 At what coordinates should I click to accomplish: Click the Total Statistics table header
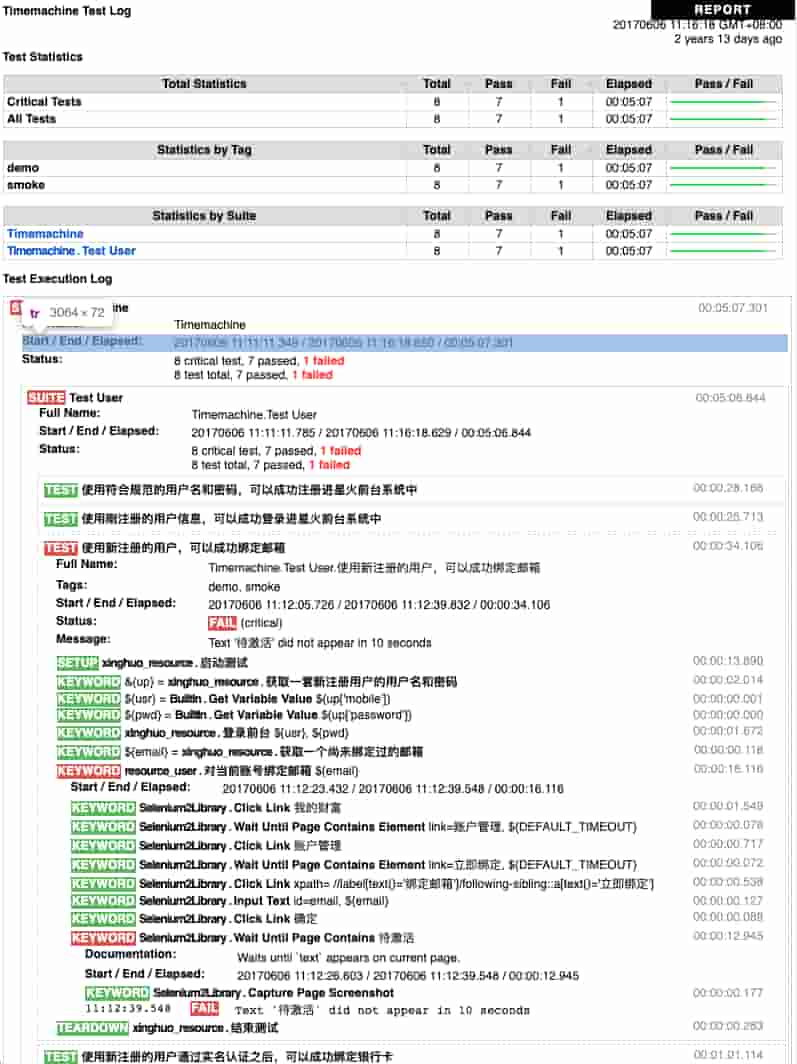[204, 83]
